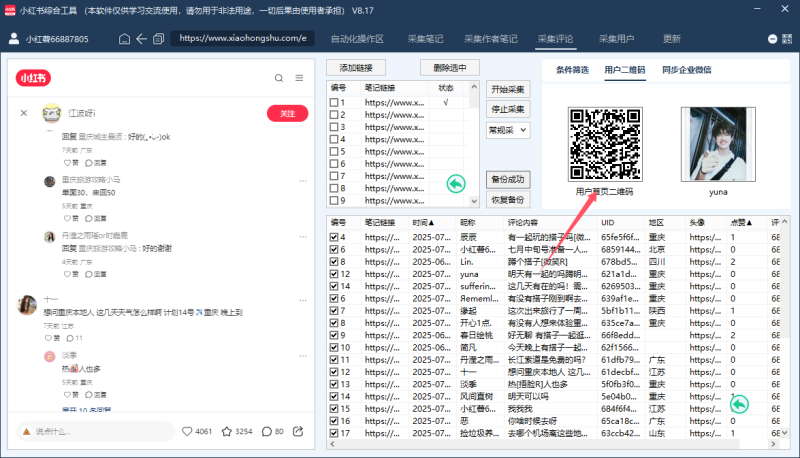Like the note via heart icon 4061
The image size is (800, 458).
[x=187, y=431]
